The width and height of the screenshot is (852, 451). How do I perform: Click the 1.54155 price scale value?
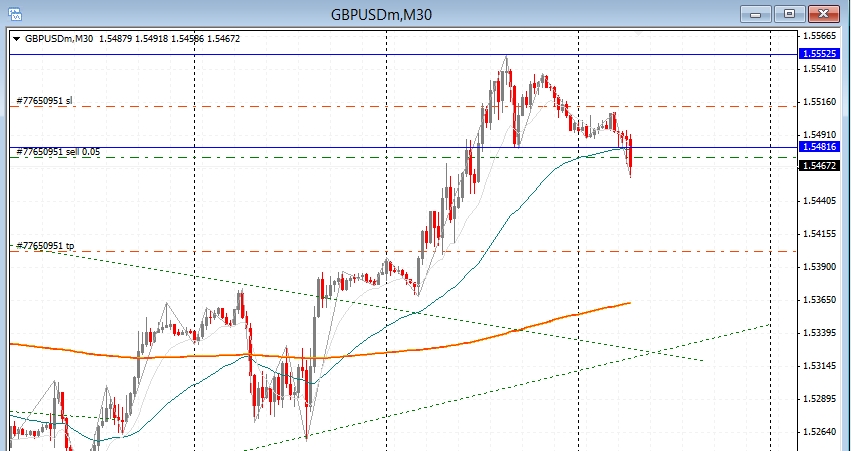point(819,234)
